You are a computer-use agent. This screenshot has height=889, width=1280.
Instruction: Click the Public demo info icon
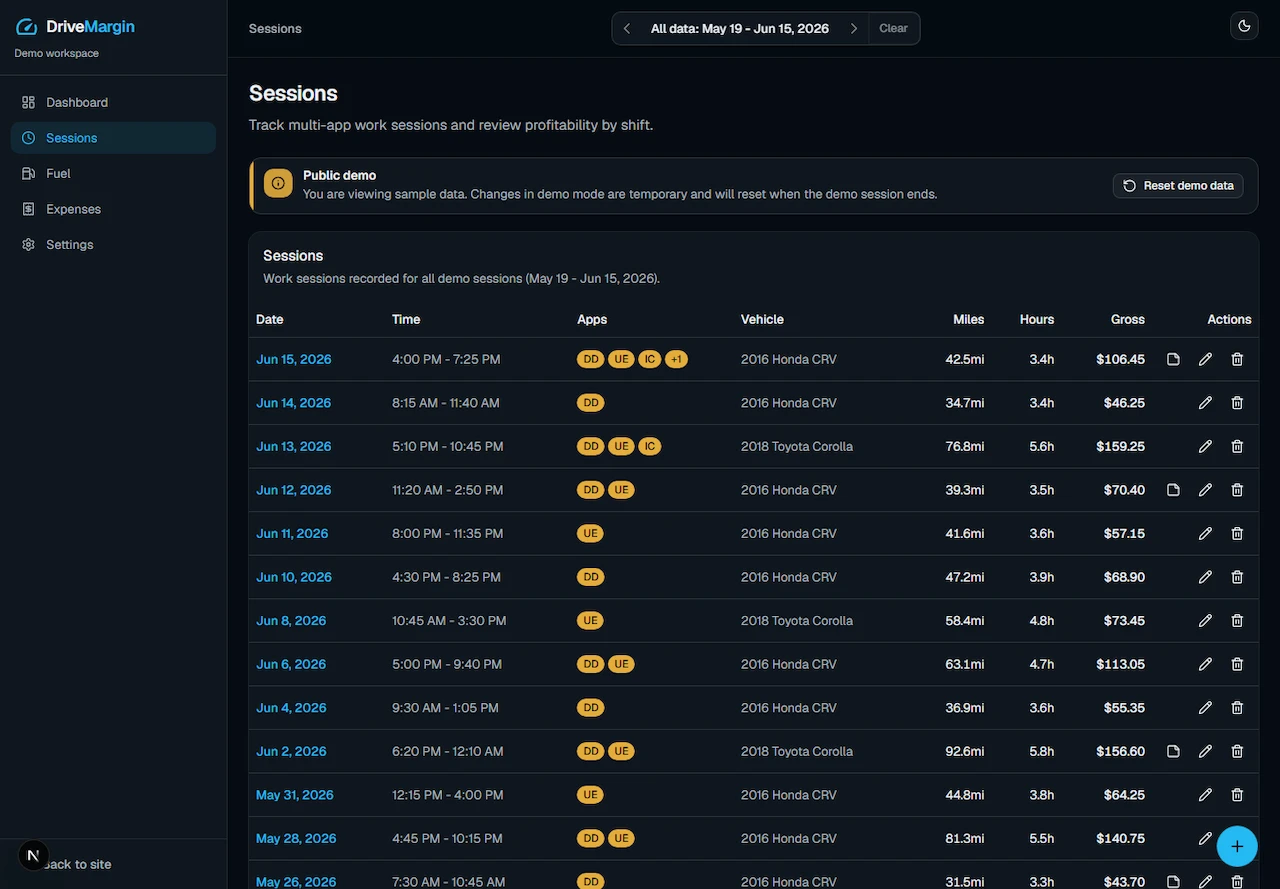[278, 183]
